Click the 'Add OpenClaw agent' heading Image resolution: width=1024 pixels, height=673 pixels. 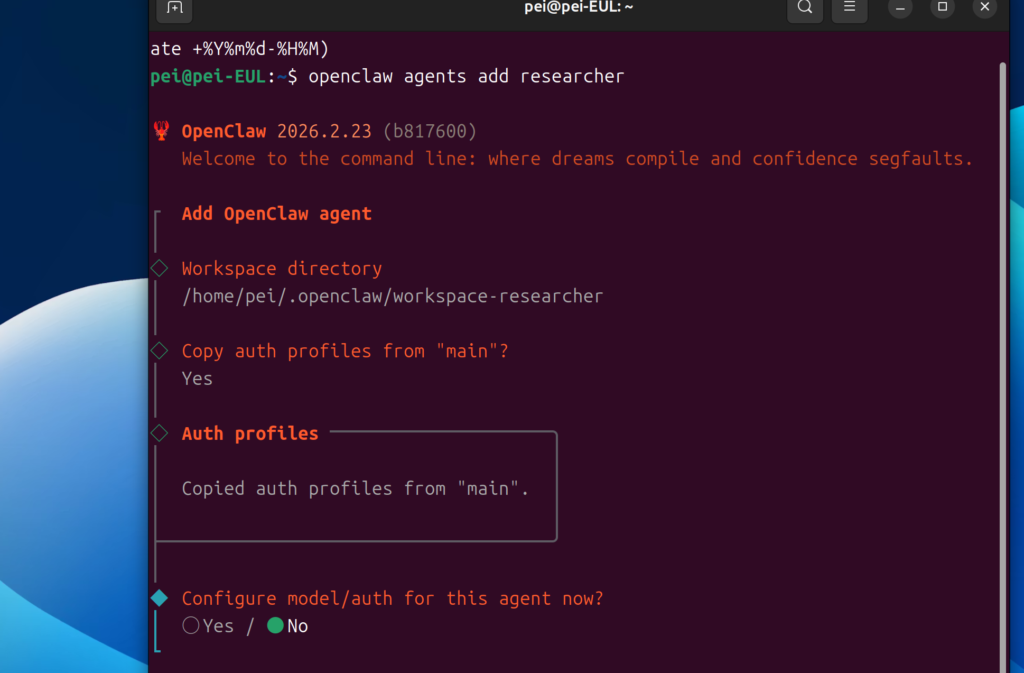(276, 214)
